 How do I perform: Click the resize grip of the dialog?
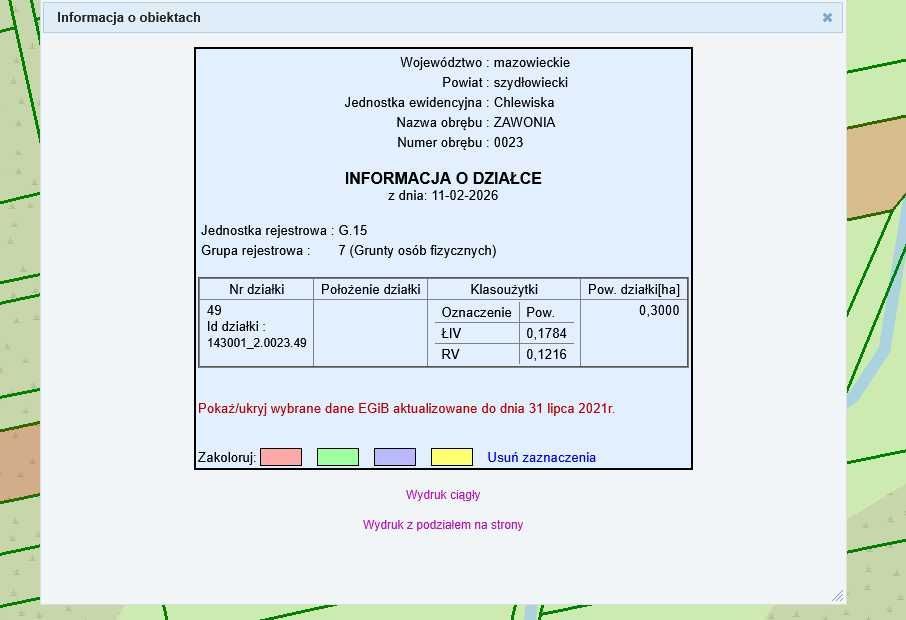(x=838, y=595)
